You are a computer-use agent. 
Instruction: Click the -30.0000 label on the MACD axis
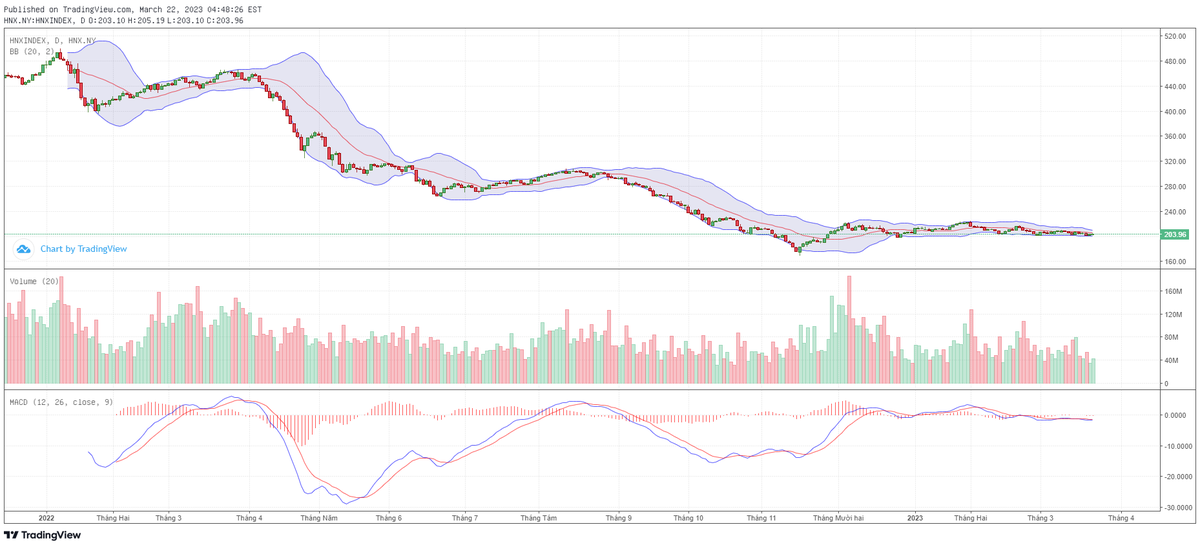pos(1176,507)
